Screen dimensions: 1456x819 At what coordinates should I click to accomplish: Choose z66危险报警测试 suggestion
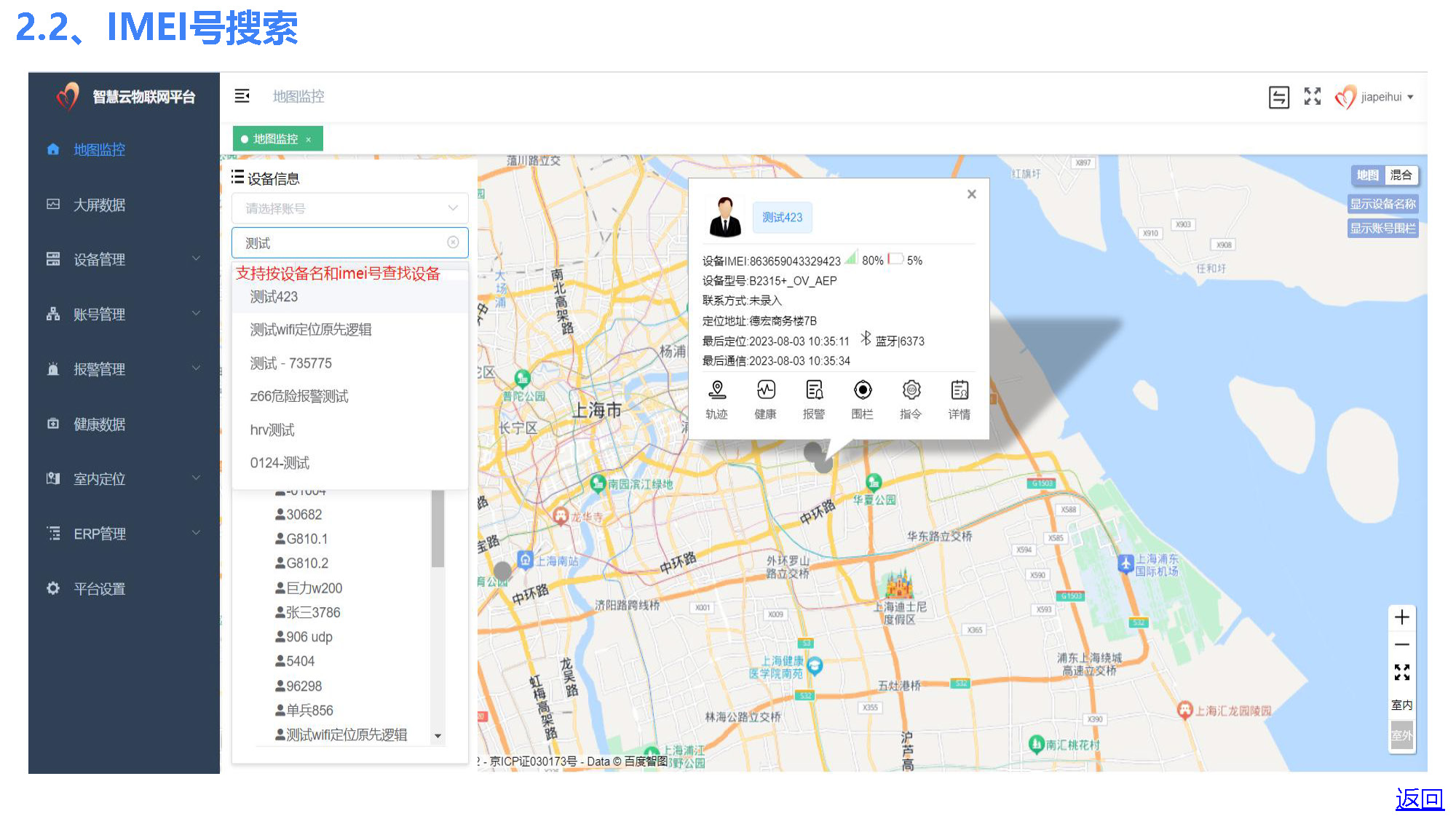[x=349, y=397]
